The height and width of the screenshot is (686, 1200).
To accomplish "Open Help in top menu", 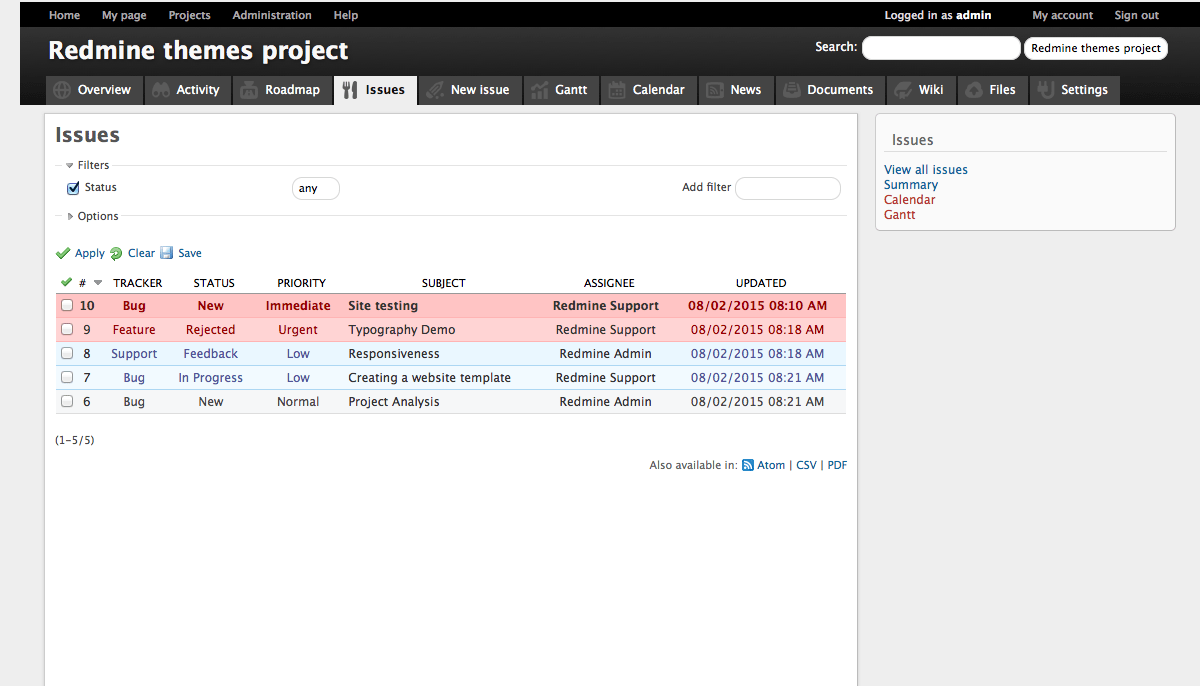I will pos(346,15).
